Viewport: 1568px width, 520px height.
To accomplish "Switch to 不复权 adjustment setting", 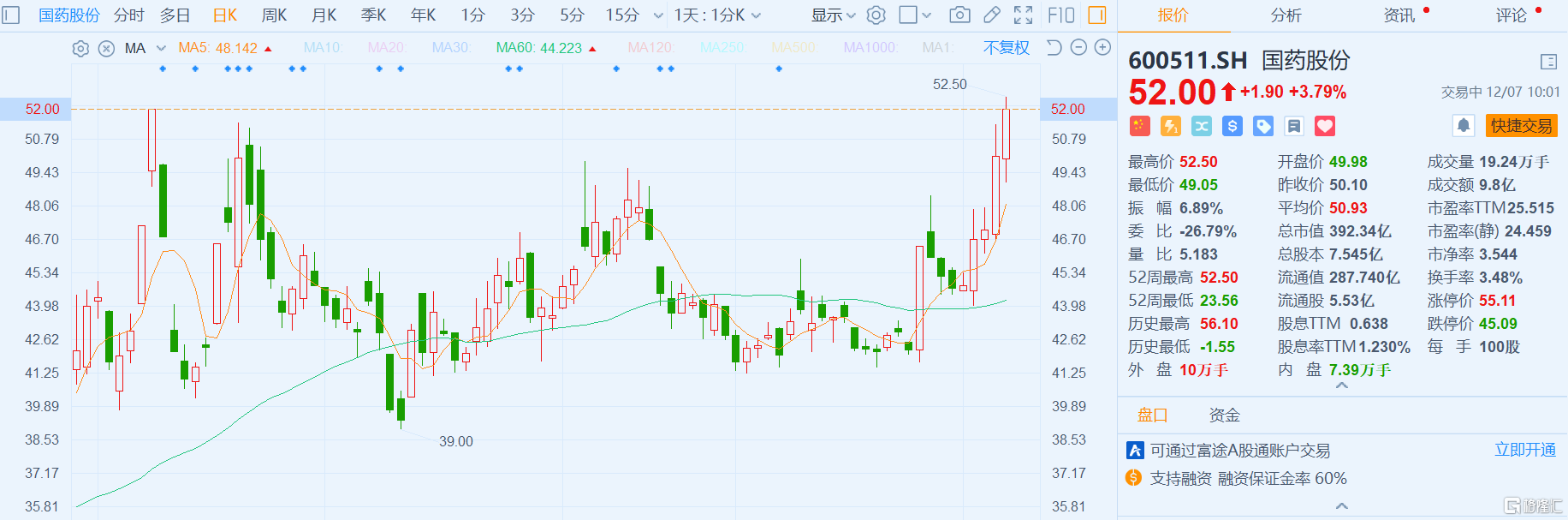I will coord(1007,48).
